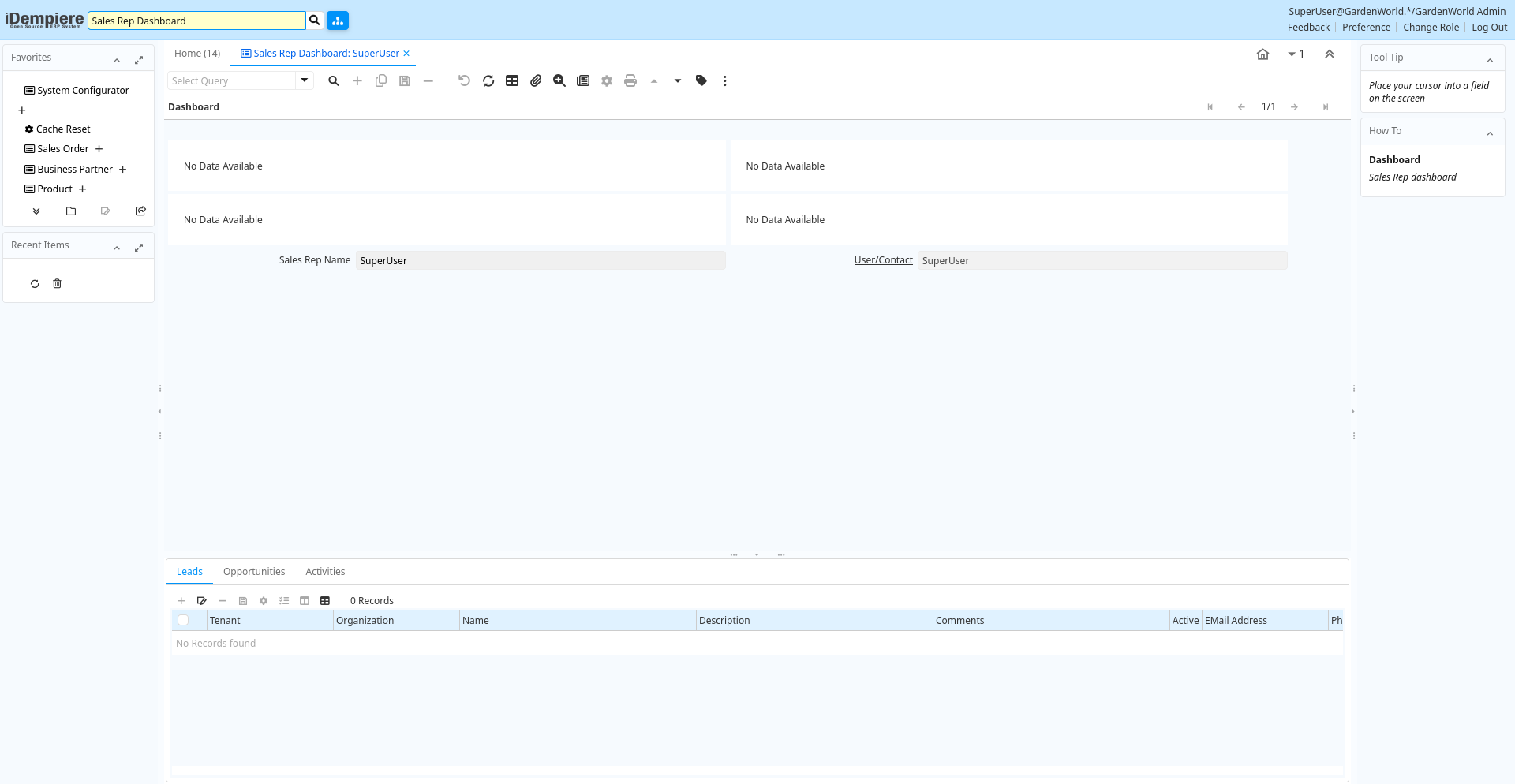
Task: Click the edit record icon in Leads toolbar
Action: coord(202,601)
